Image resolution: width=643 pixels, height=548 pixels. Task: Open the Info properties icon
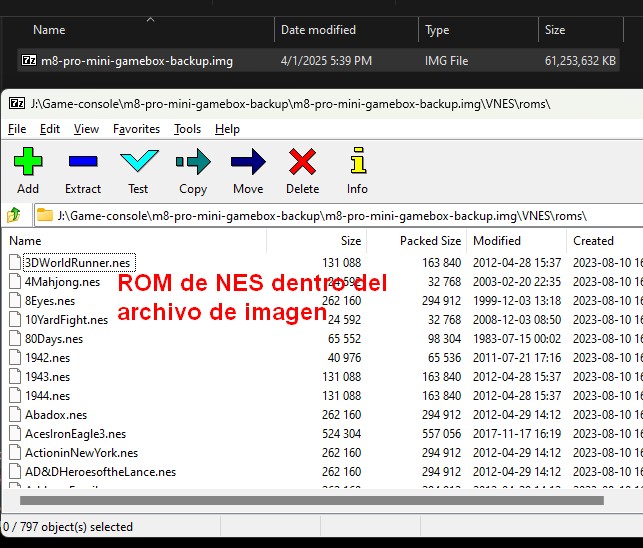point(357,162)
